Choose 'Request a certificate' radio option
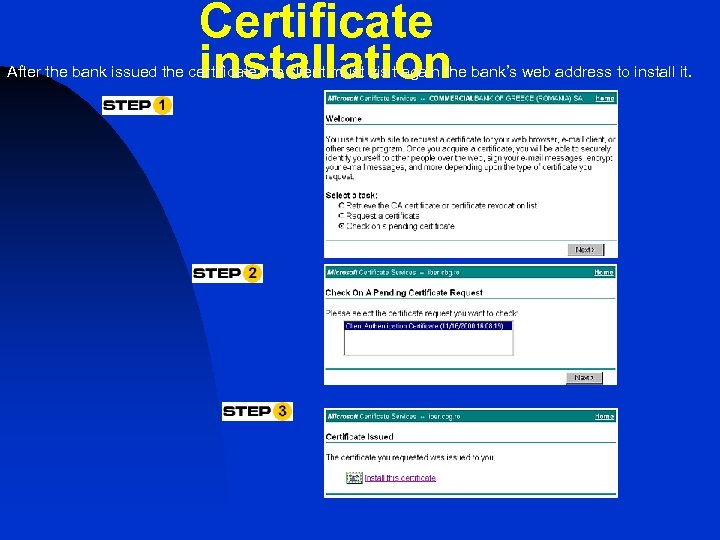Image resolution: width=720 pixels, height=540 pixels. (341, 215)
